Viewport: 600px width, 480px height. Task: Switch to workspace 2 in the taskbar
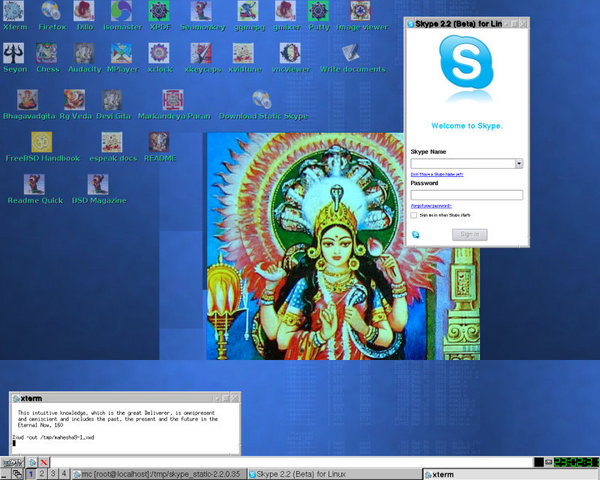pyautogui.click(x=43, y=473)
